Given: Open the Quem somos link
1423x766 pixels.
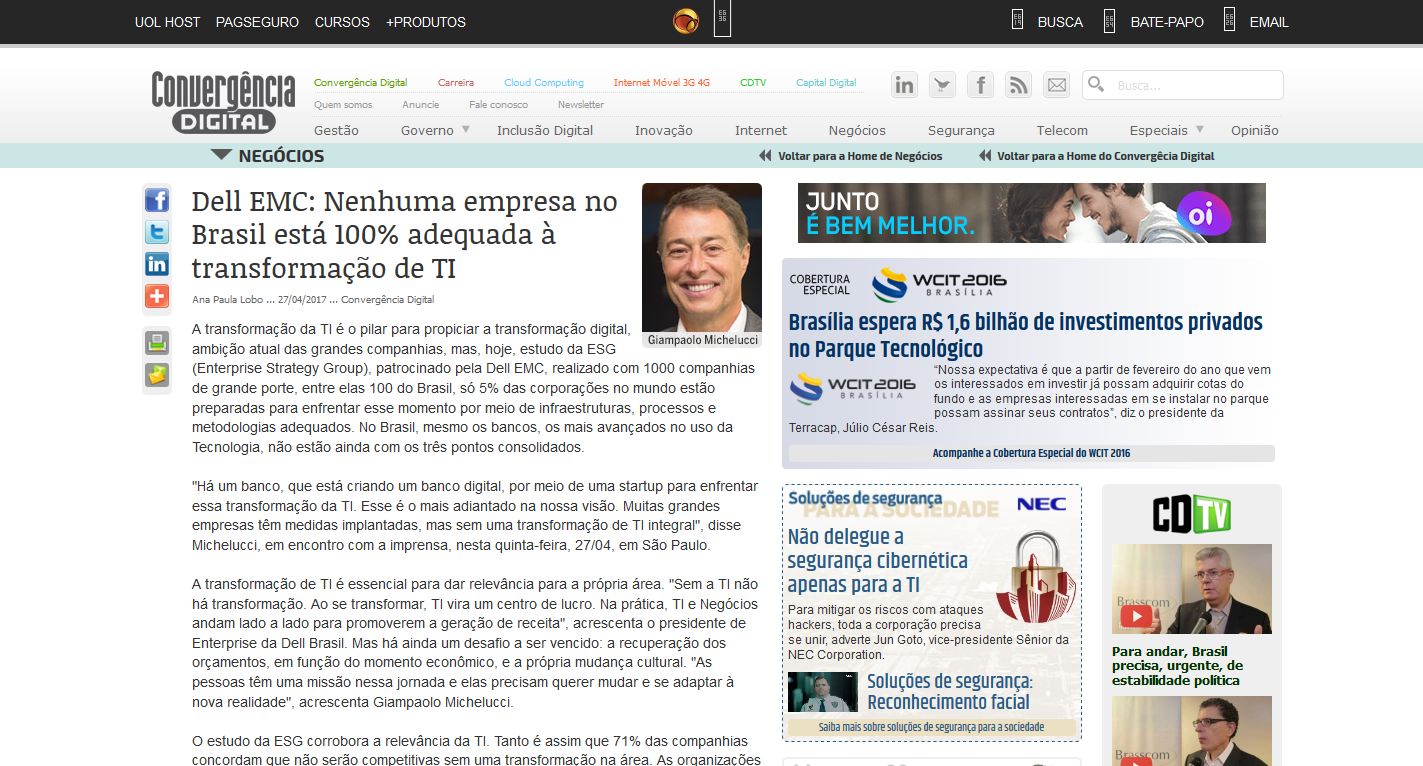Looking at the screenshot, I should tap(343, 104).
